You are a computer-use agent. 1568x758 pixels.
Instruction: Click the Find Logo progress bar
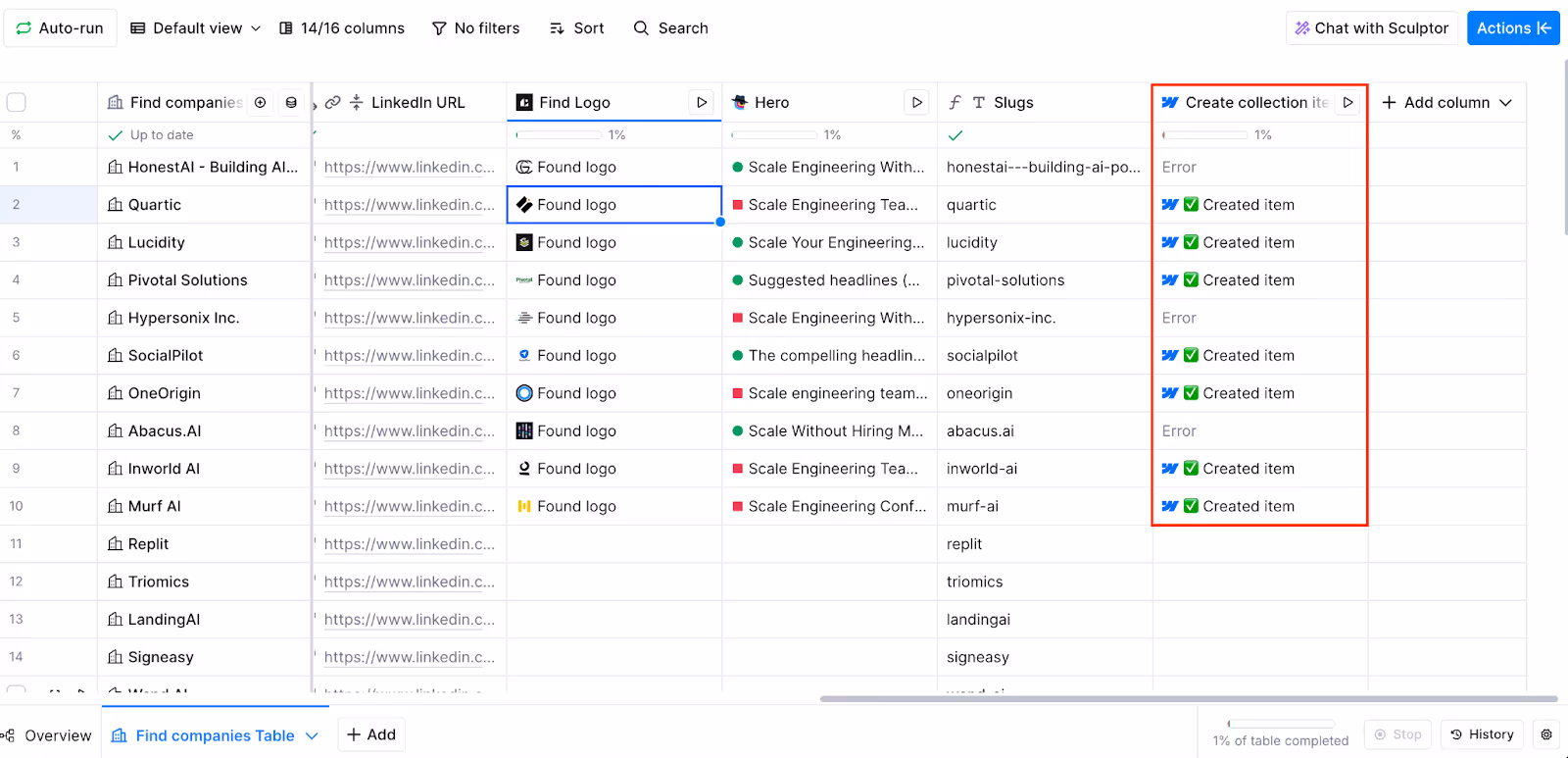[x=560, y=134]
